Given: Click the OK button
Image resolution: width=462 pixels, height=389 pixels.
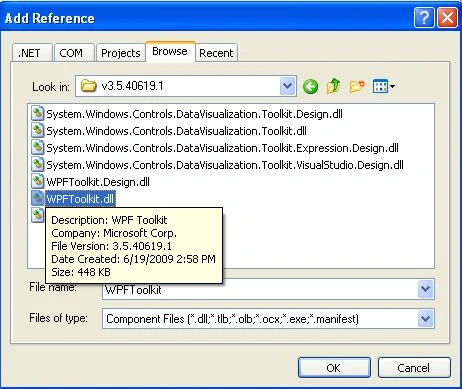Looking at the screenshot, I should 334,368.
